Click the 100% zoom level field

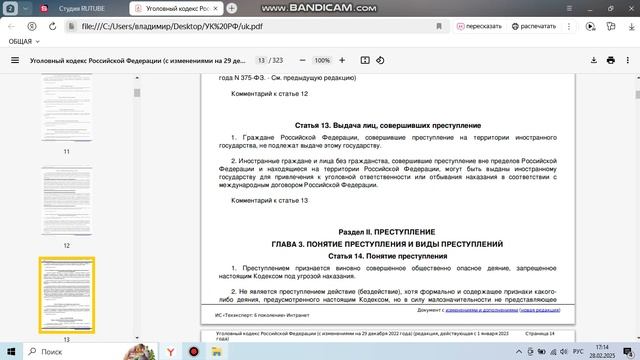pyautogui.click(x=322, y=60)
